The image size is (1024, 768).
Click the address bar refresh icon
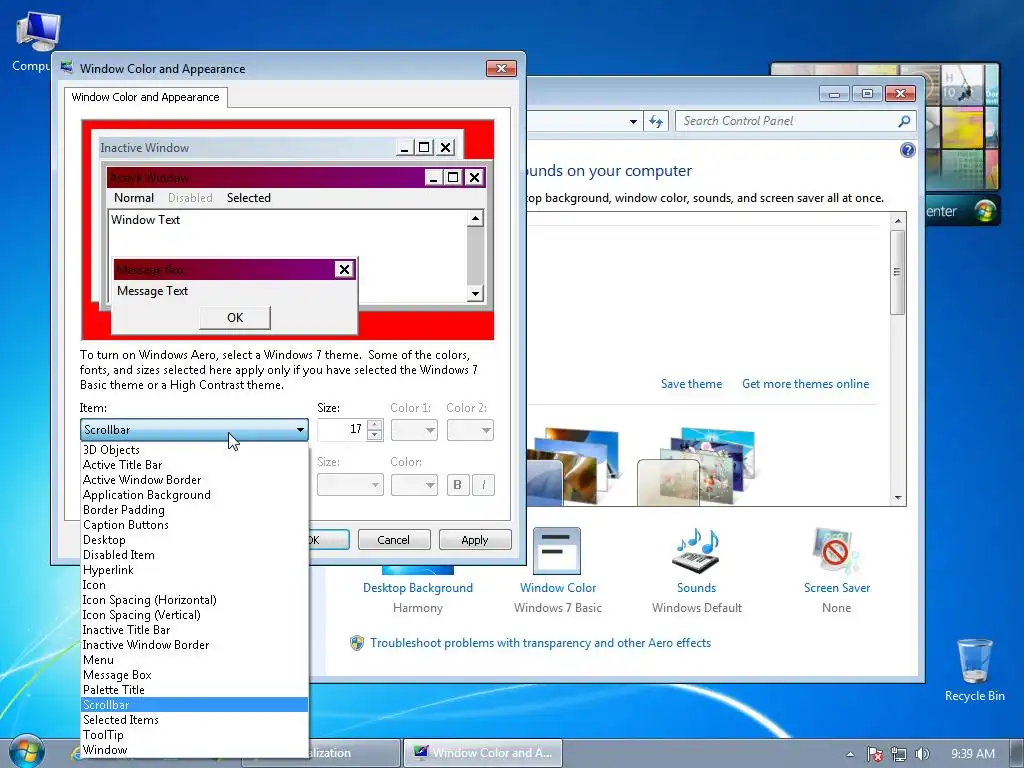[656, 121]
